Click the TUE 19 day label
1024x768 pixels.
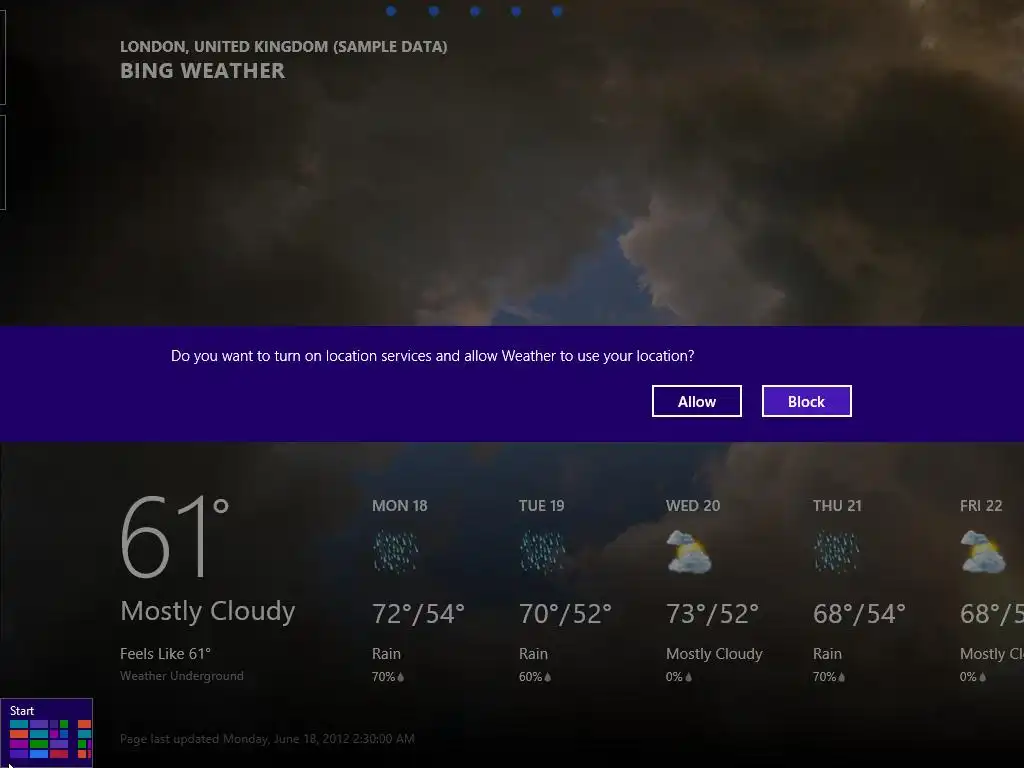[x=541, y=505]
